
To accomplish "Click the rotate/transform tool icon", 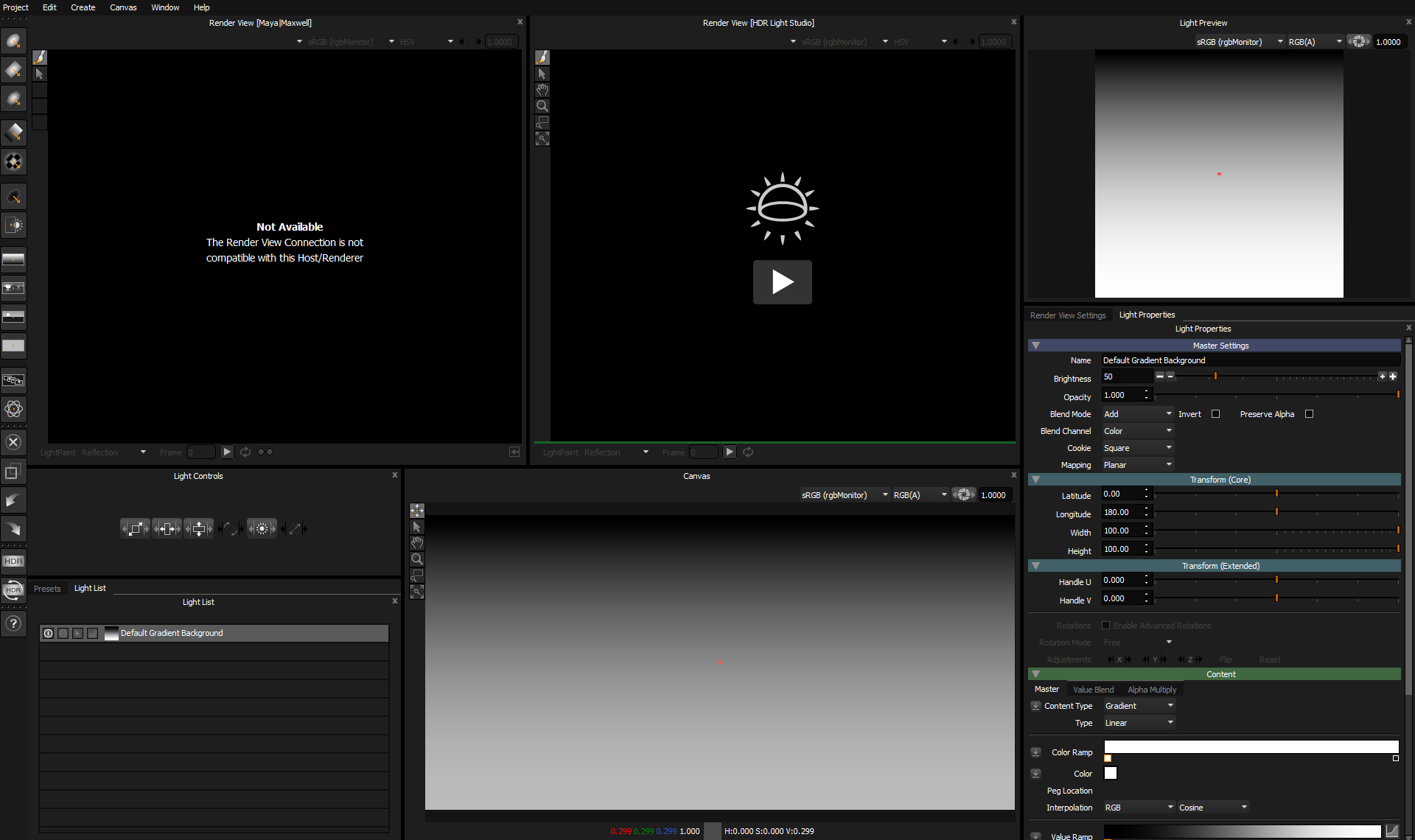I will click(x=231, y=528).
